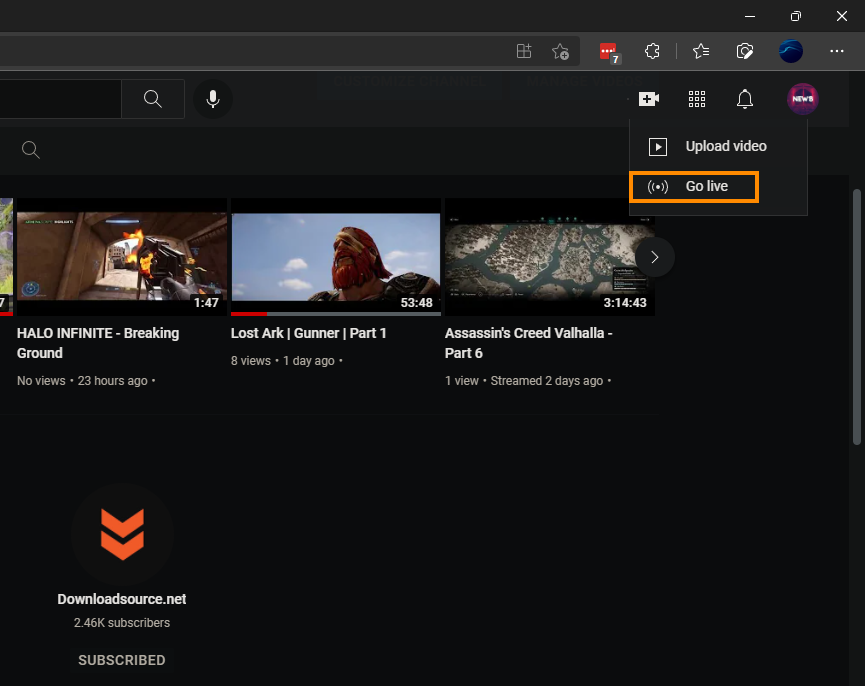The height and width of the screenshot is (686, 865).
Task: Open the NEWB account avatar menu
Action: click(x=802, y=99)
